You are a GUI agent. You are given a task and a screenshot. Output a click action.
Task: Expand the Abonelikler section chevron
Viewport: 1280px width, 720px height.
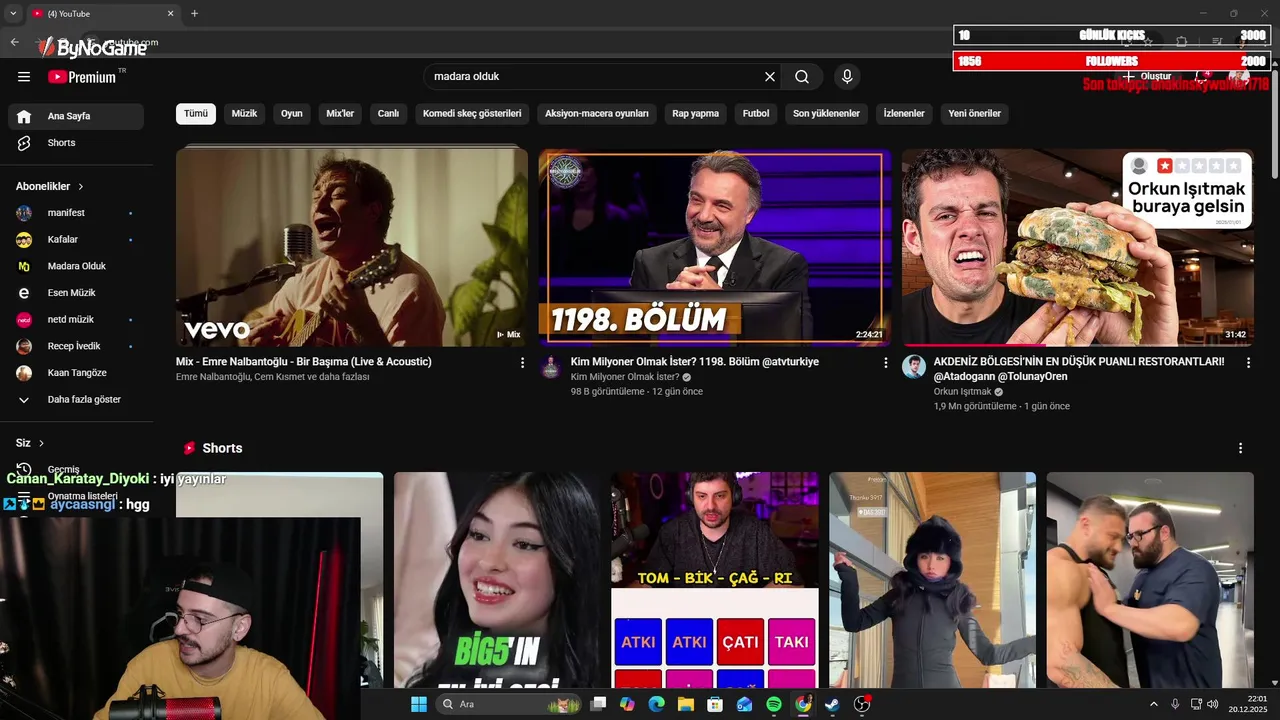click(x=81, y=186)
